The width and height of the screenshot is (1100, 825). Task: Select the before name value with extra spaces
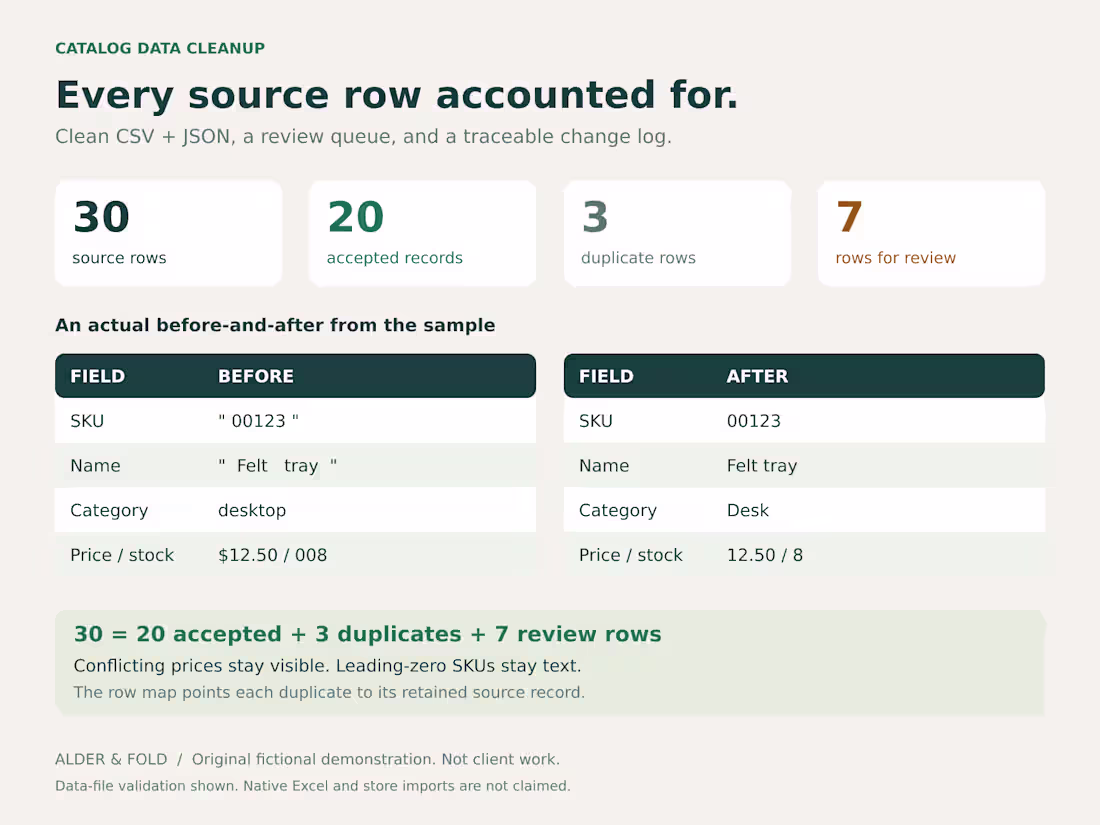tap(278, 466)
